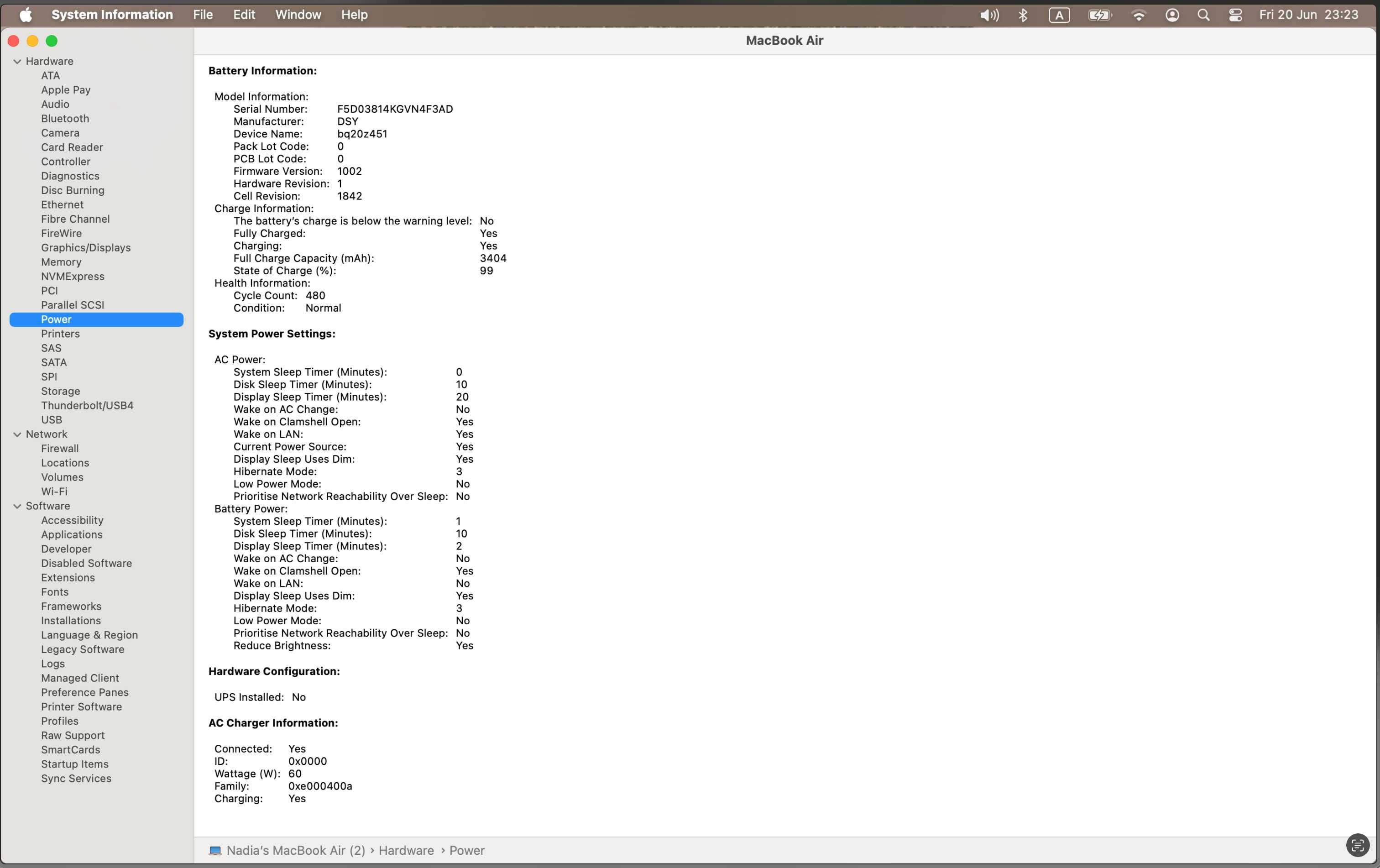Screen dimensions: 1380x868
Task: Click the charger Family value 0xe000400a
Action: pos(320,786)
